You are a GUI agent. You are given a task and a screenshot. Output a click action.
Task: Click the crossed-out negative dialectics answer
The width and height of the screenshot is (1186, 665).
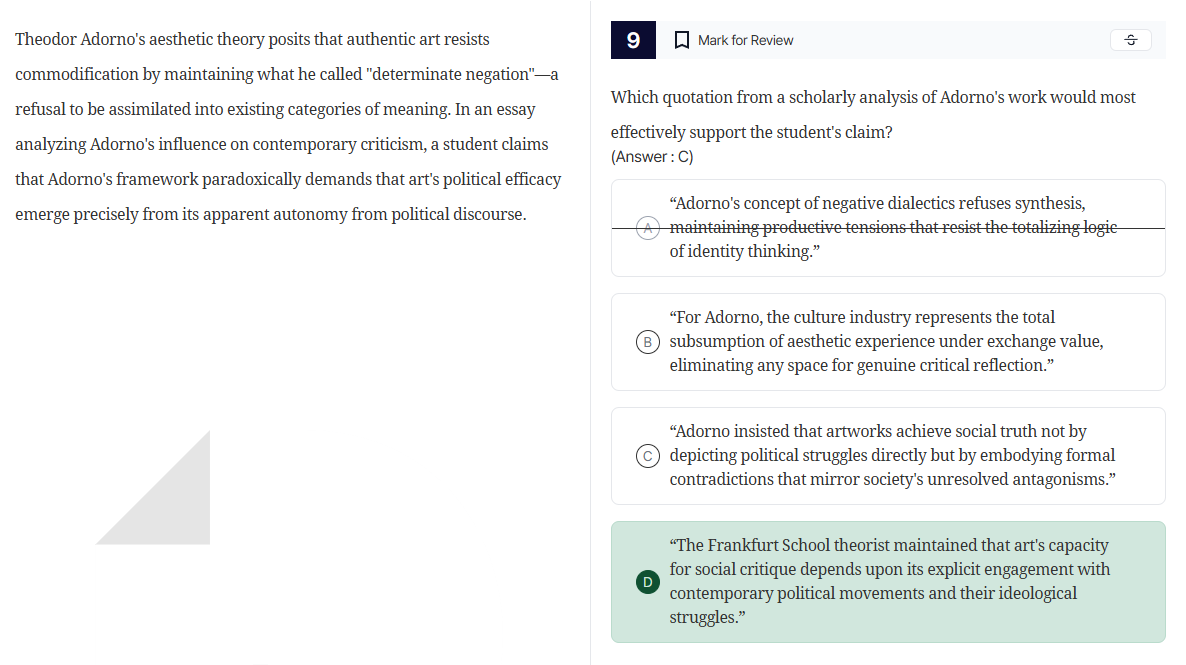890,228
